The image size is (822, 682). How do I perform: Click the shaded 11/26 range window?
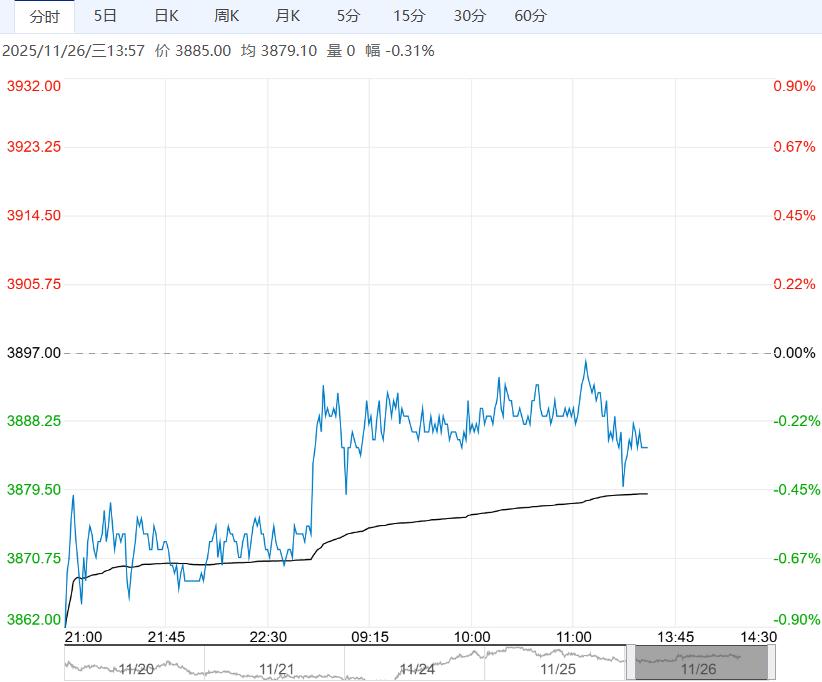(700, 661)
